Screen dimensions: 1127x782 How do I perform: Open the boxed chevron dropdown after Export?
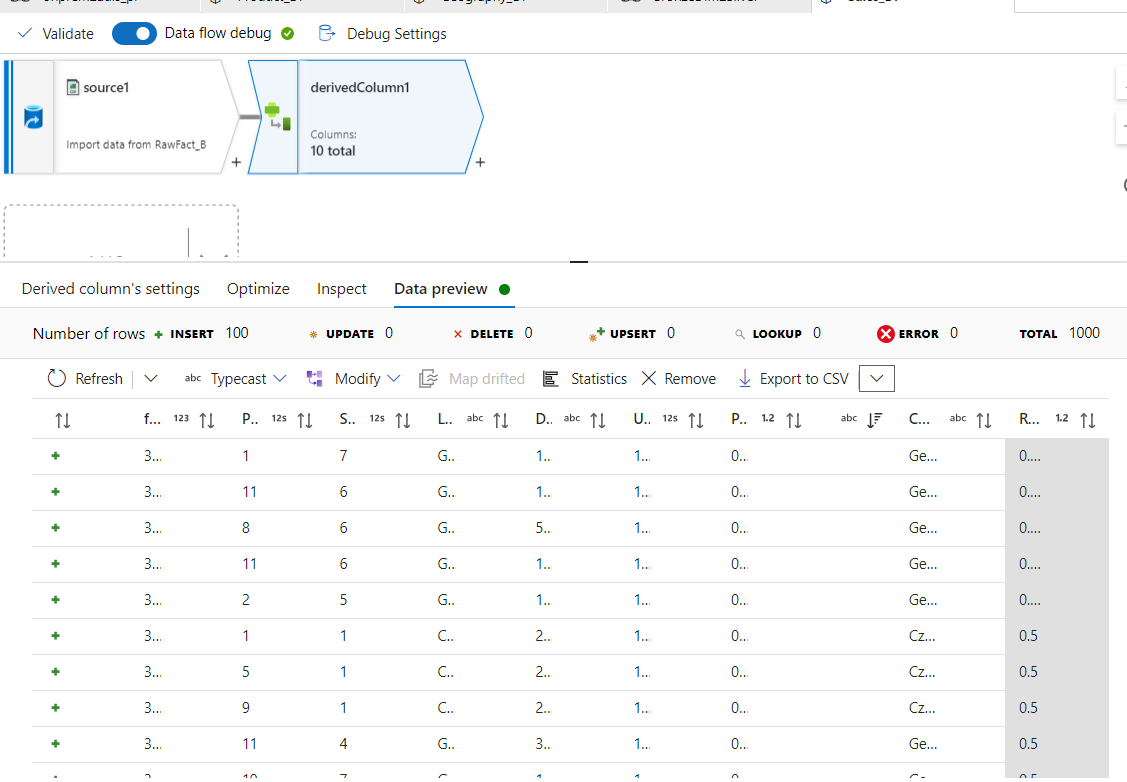click(x=876, y=379)
